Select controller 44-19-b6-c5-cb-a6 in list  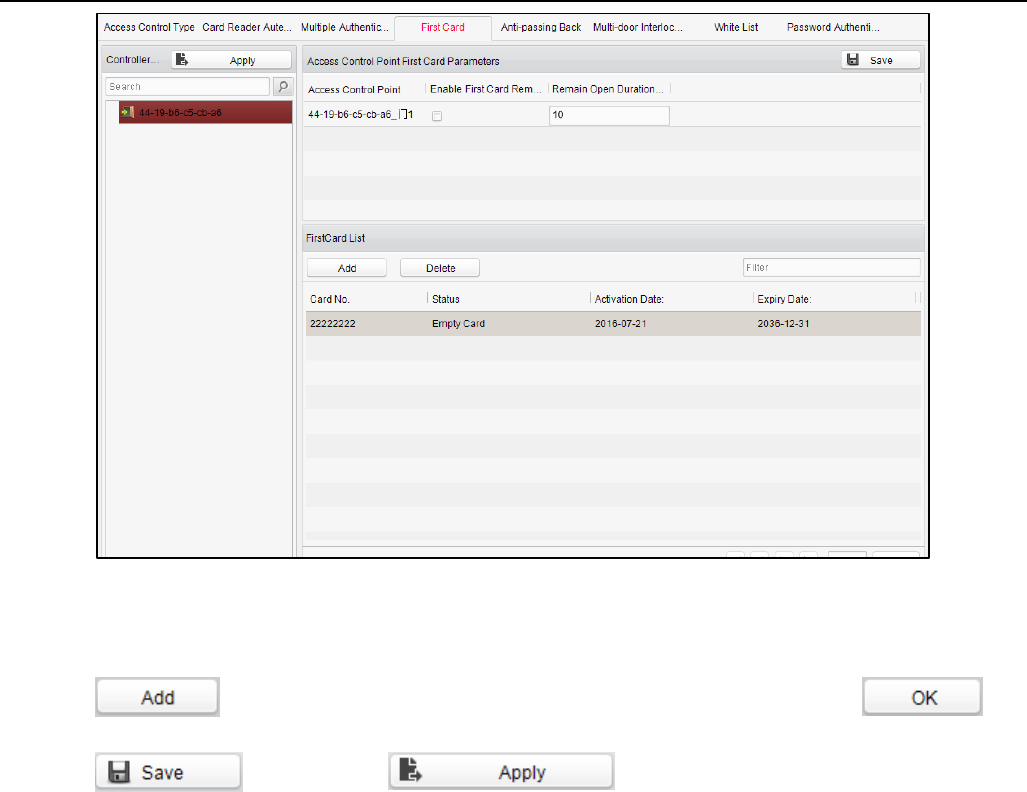(205, 113)
